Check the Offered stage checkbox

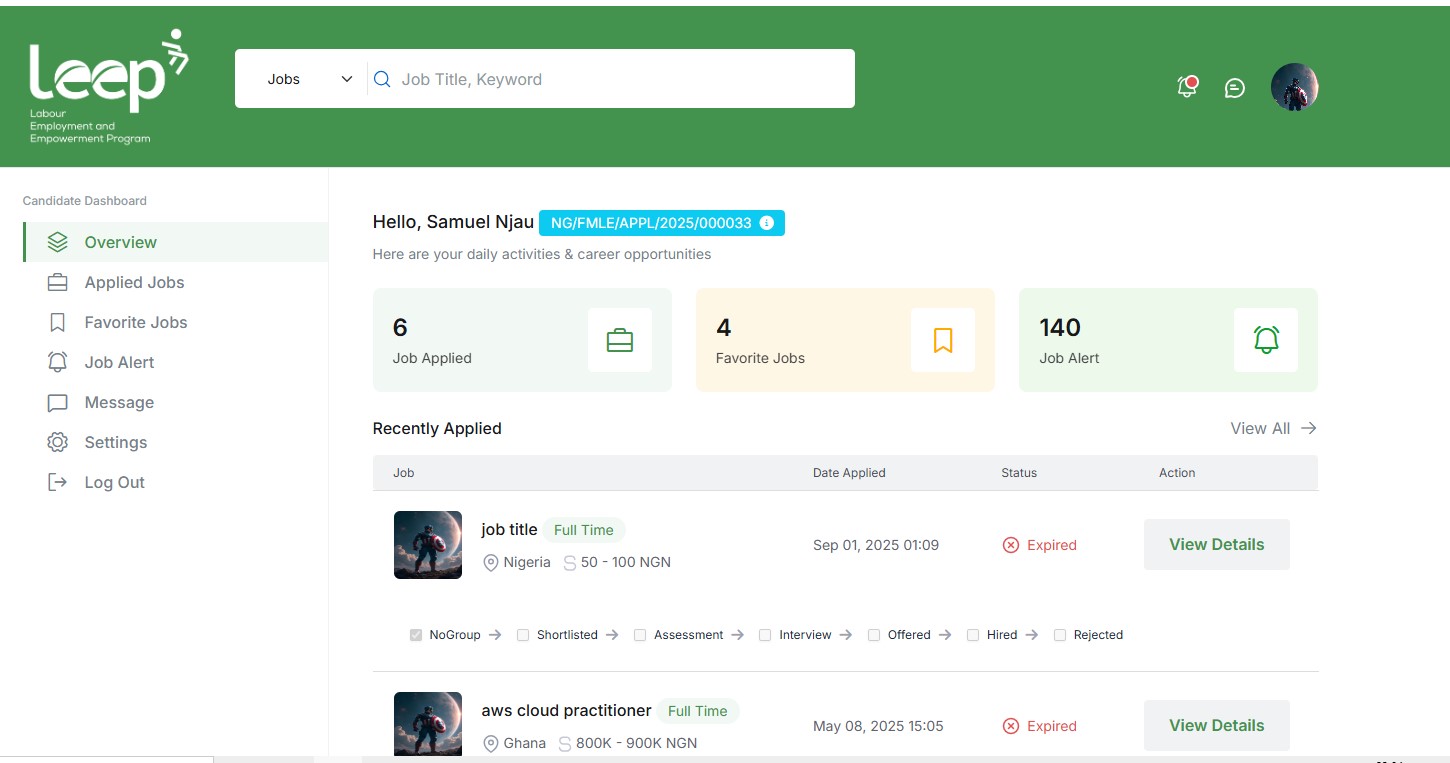point(873,634)
